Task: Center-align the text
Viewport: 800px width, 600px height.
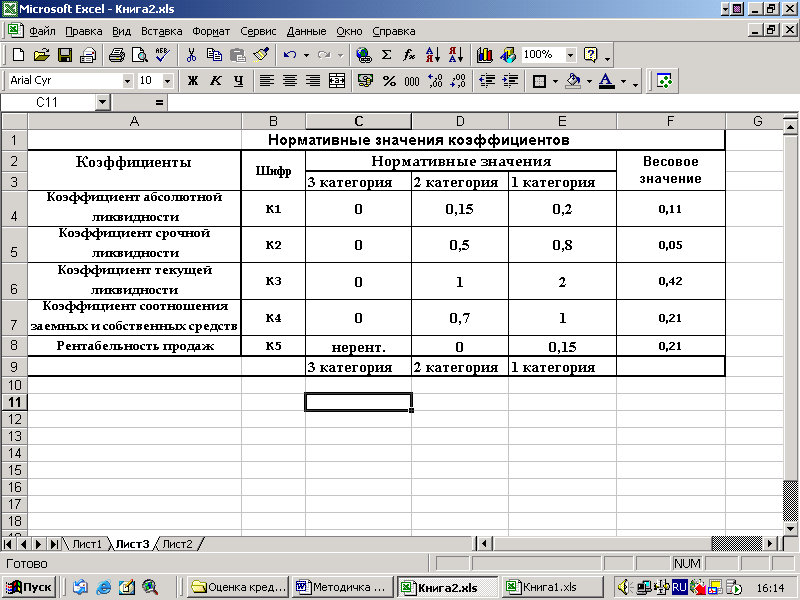Action: click(x=290, y=81)
